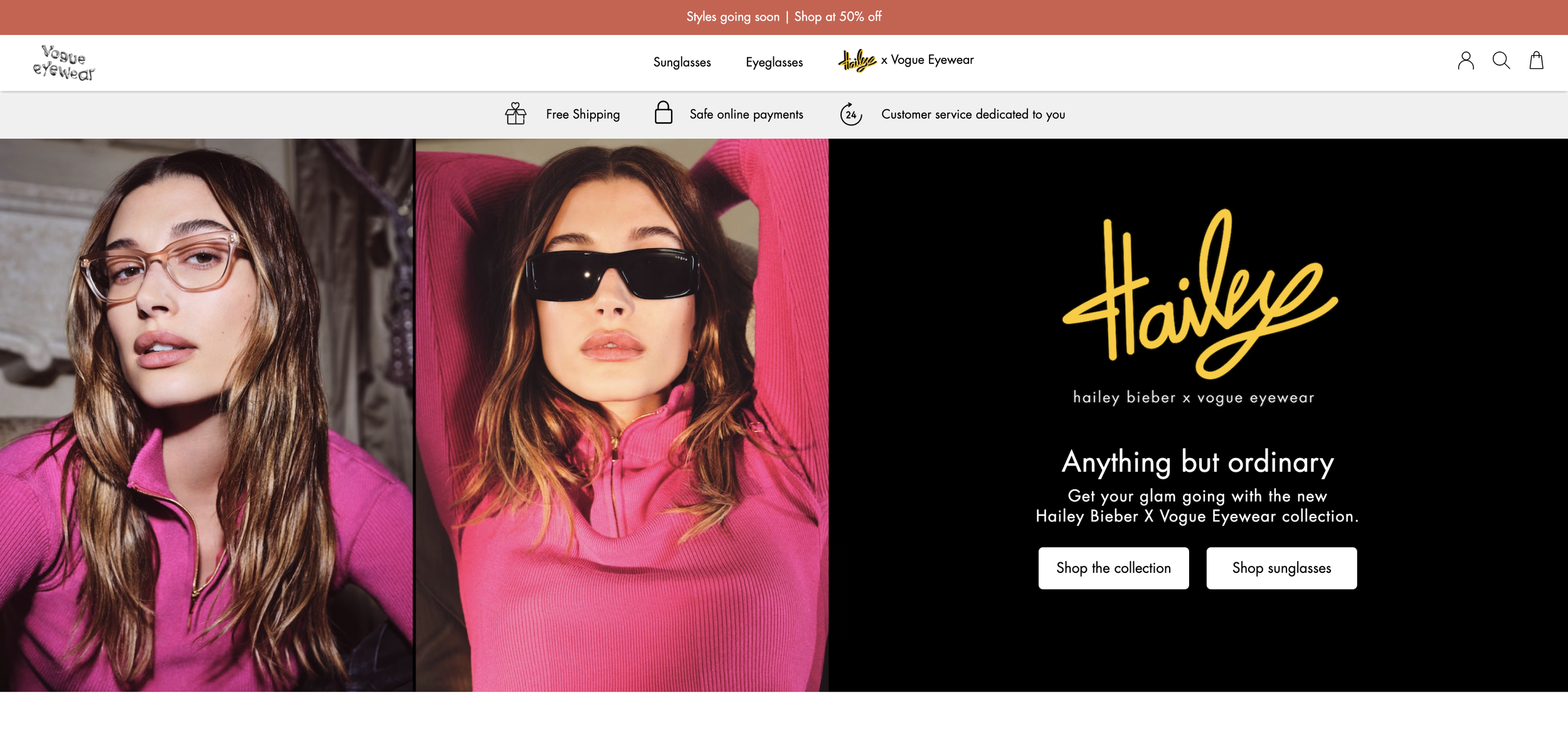Click the Styles going soon banner text

pos(733,17)
